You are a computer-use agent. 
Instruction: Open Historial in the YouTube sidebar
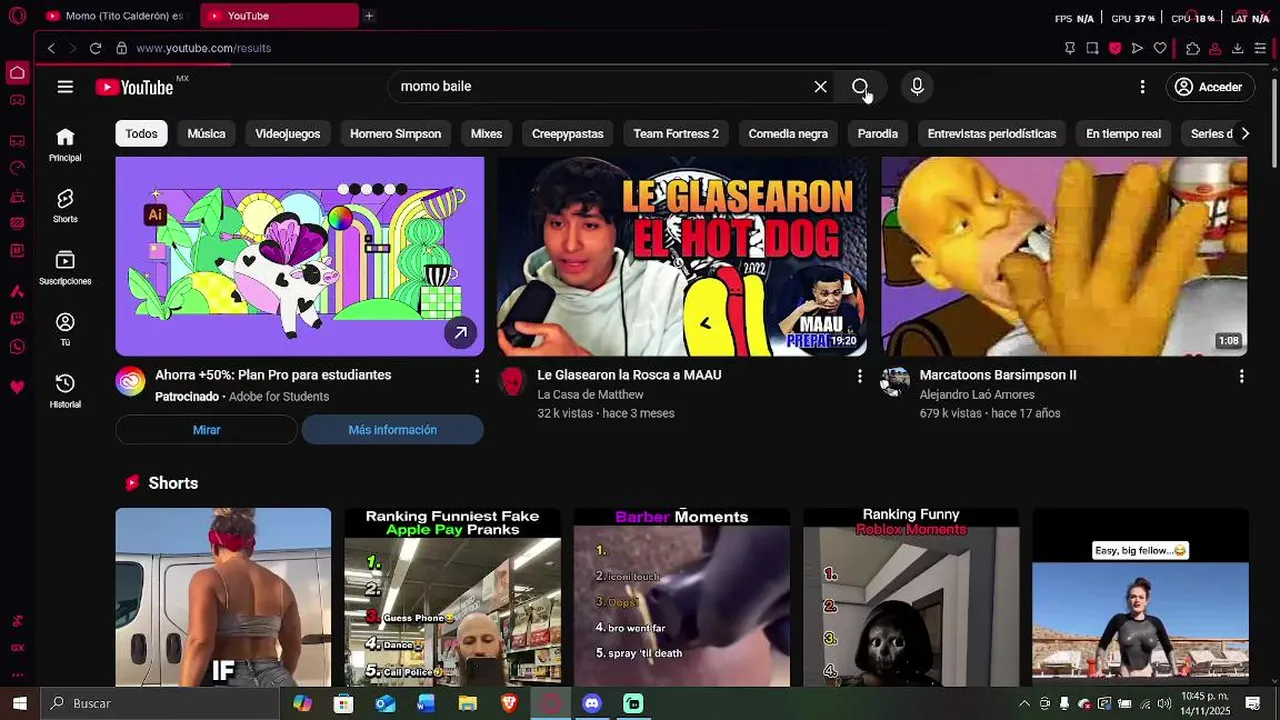(x=65, y=391)
